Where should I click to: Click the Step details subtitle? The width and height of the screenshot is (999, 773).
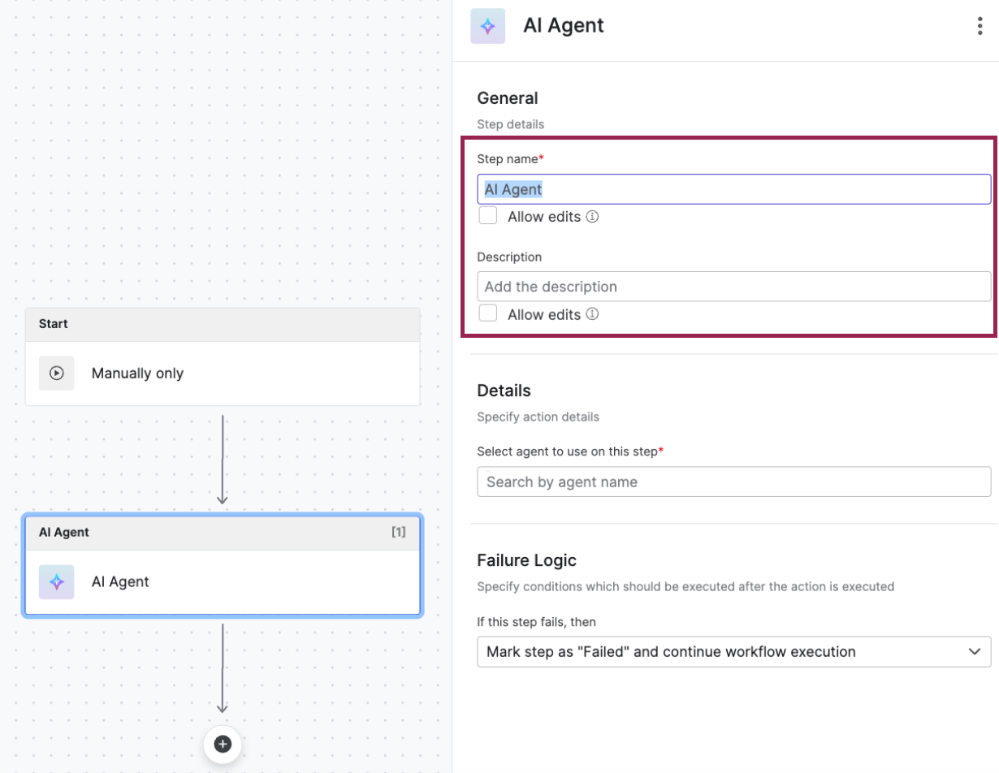510,124
